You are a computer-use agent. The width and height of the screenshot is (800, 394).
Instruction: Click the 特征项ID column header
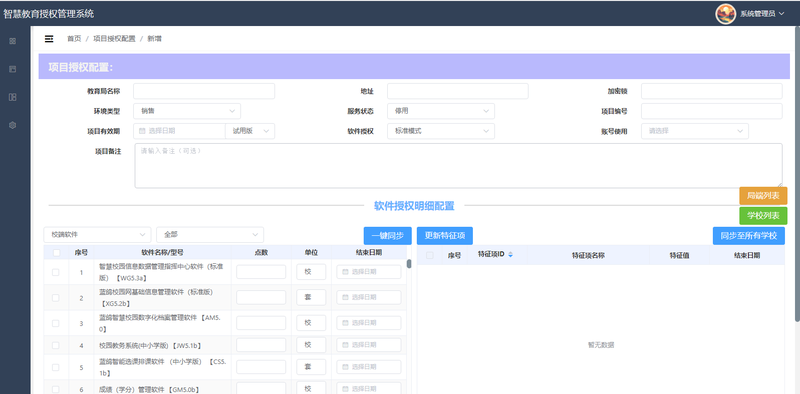pos(491,254)
